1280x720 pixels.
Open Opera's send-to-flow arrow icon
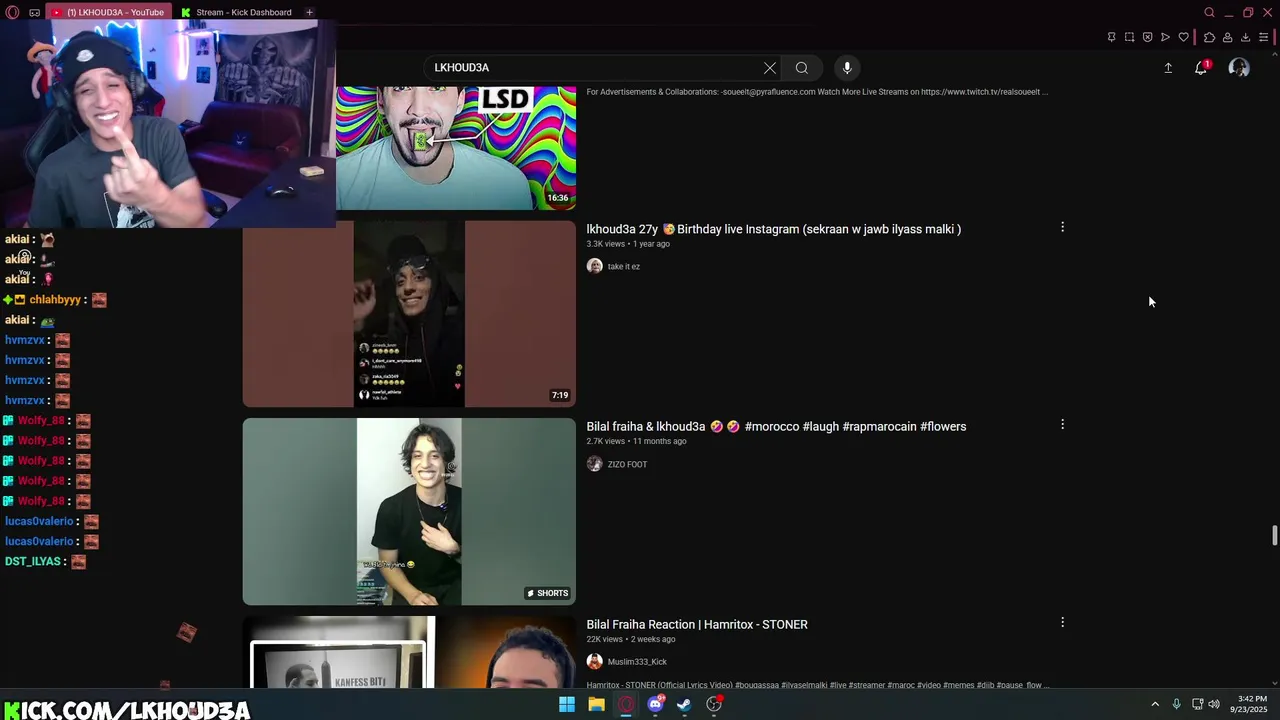click(1165, 37)
